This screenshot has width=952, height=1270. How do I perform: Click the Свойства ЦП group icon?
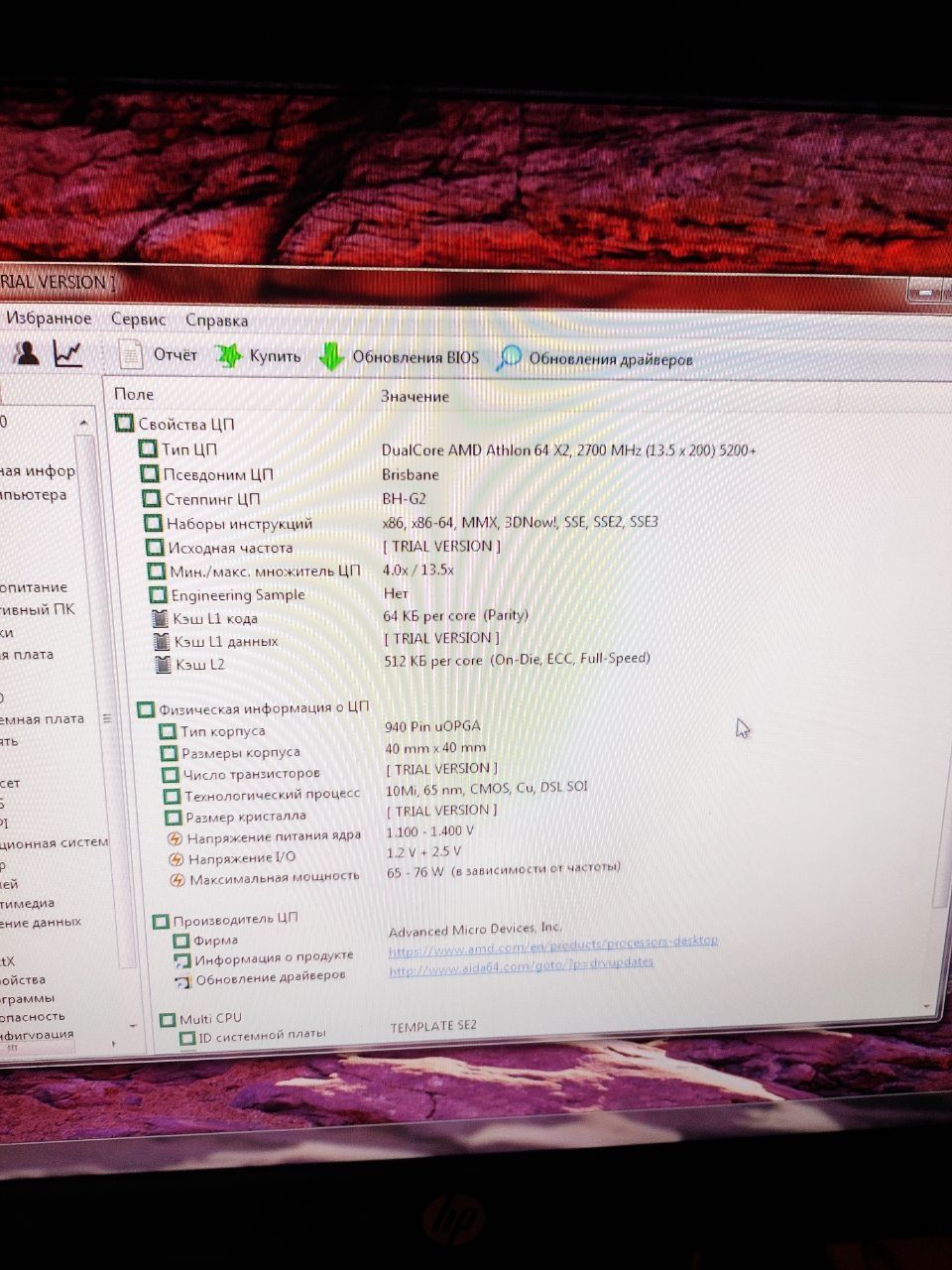pos(124,423)
